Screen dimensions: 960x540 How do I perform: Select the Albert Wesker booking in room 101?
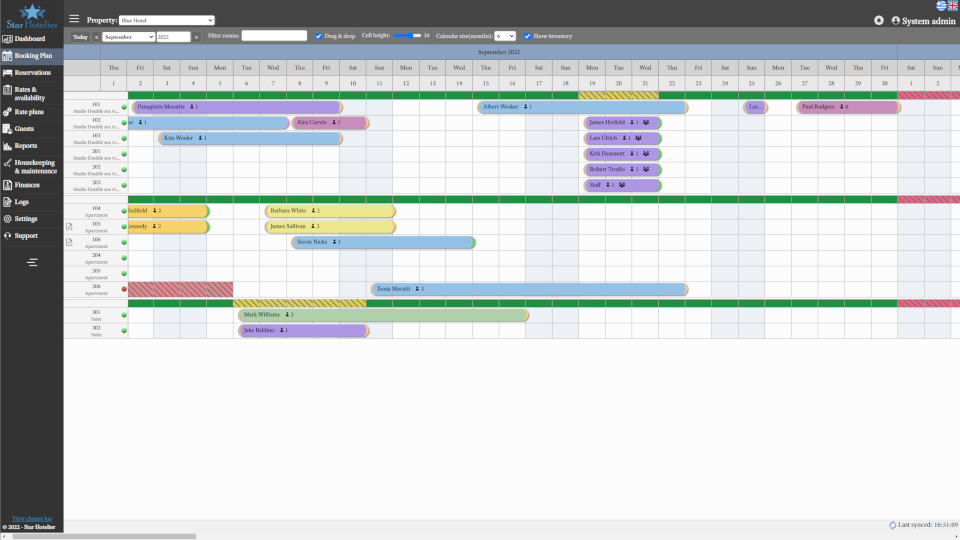[582, 107]
